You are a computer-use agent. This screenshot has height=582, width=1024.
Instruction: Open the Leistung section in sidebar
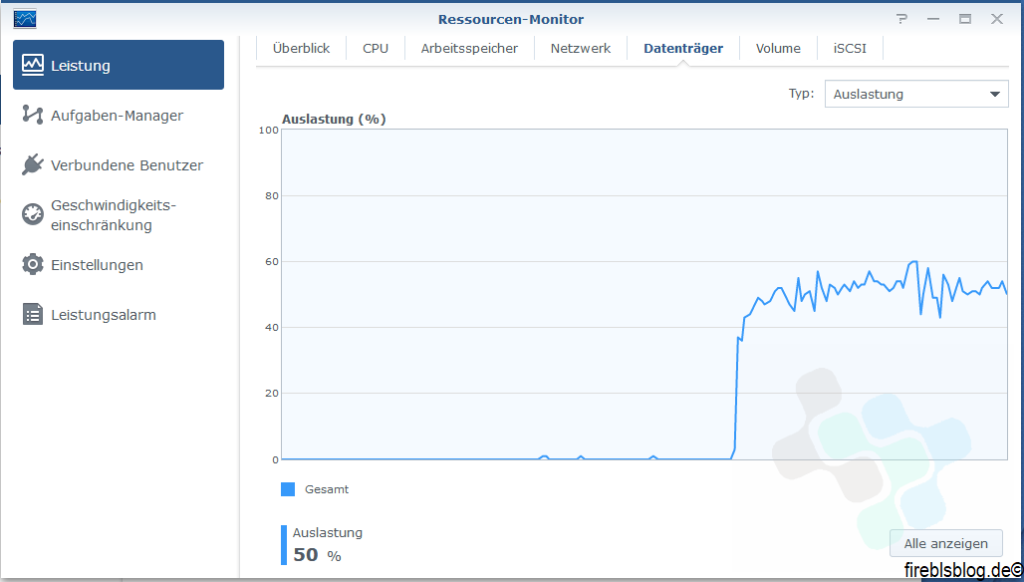[x=118, y=65]
